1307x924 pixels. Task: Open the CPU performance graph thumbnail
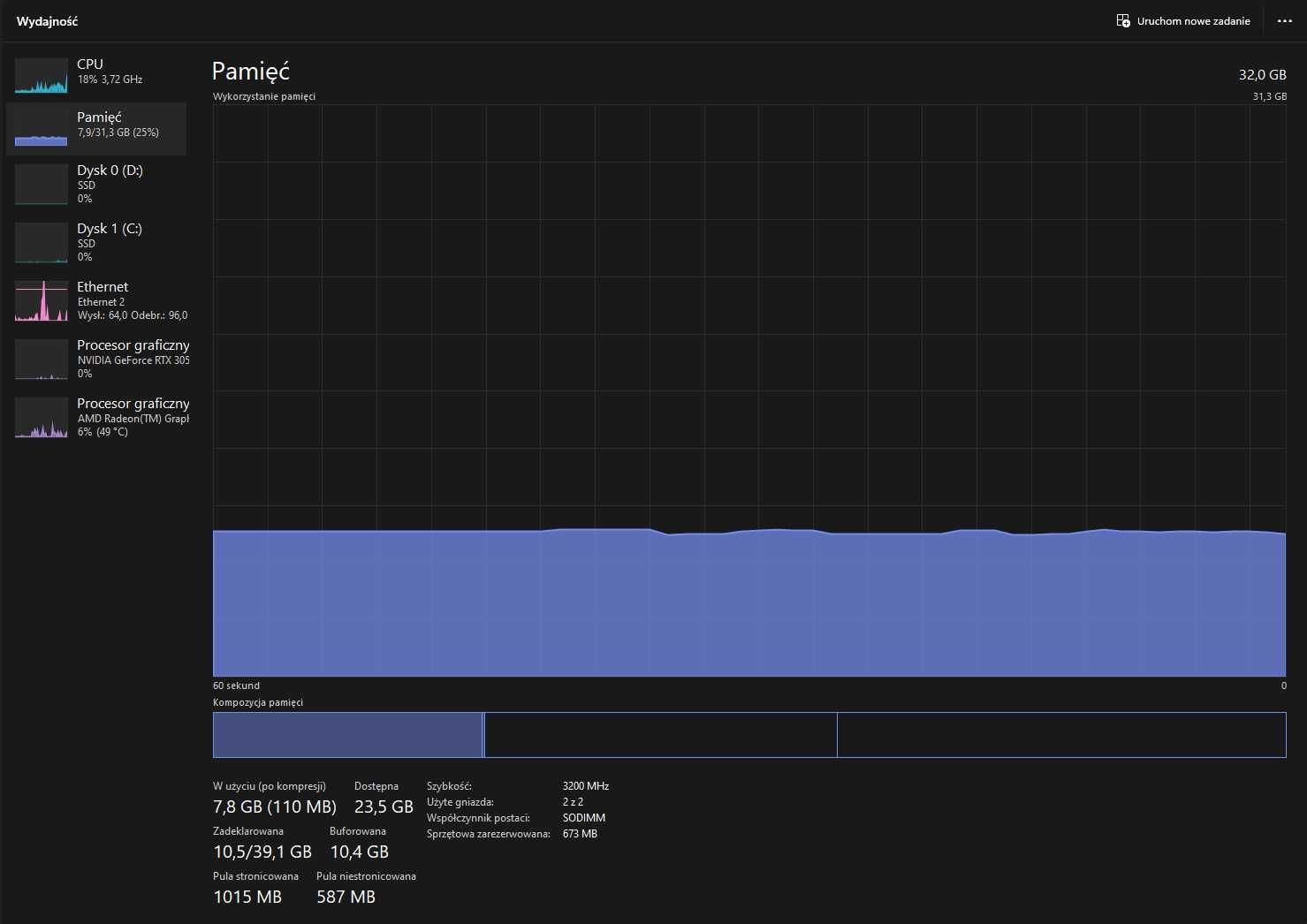tap(42, 76)
